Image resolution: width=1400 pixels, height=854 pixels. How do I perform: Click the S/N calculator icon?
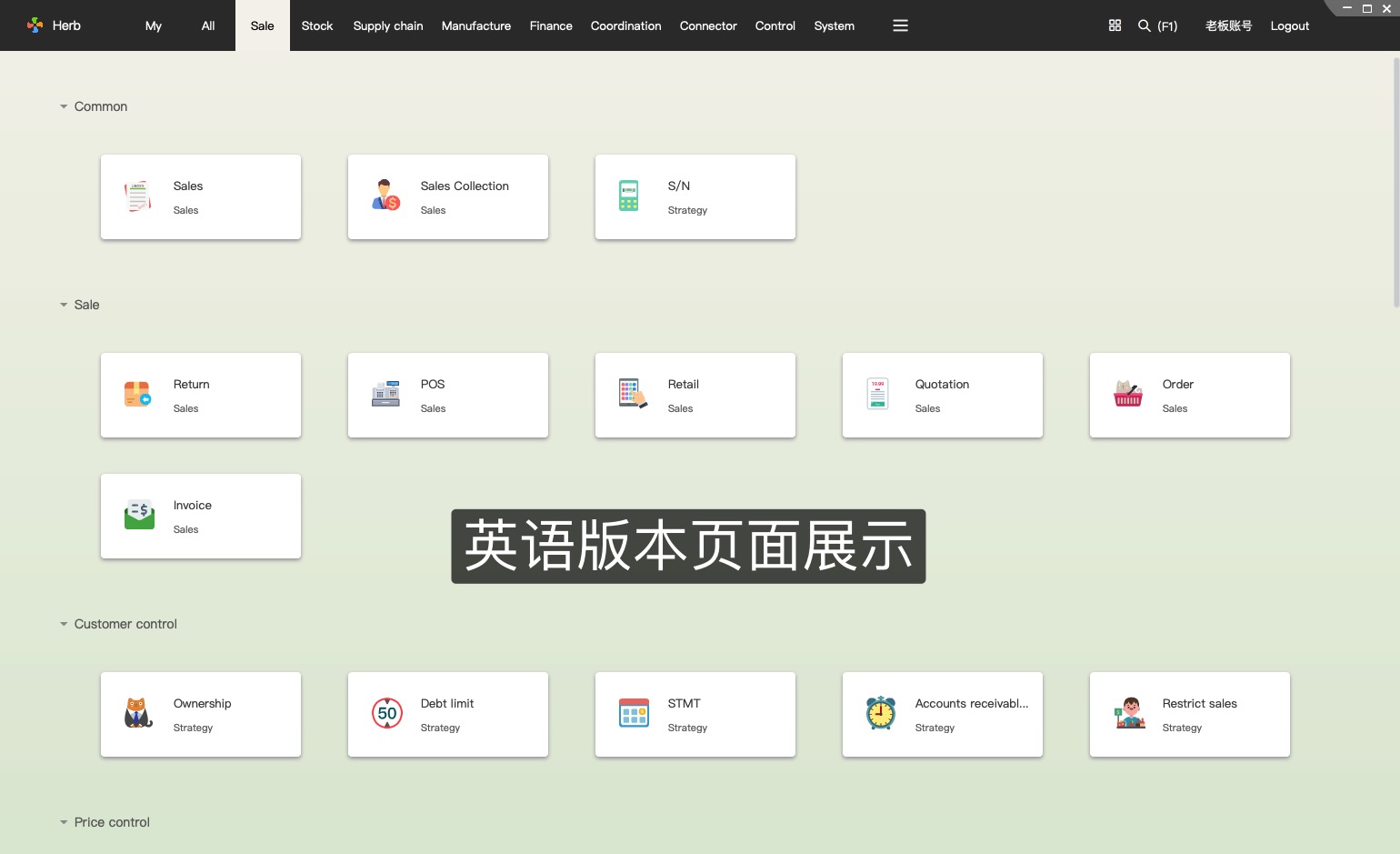click(629, 196)
